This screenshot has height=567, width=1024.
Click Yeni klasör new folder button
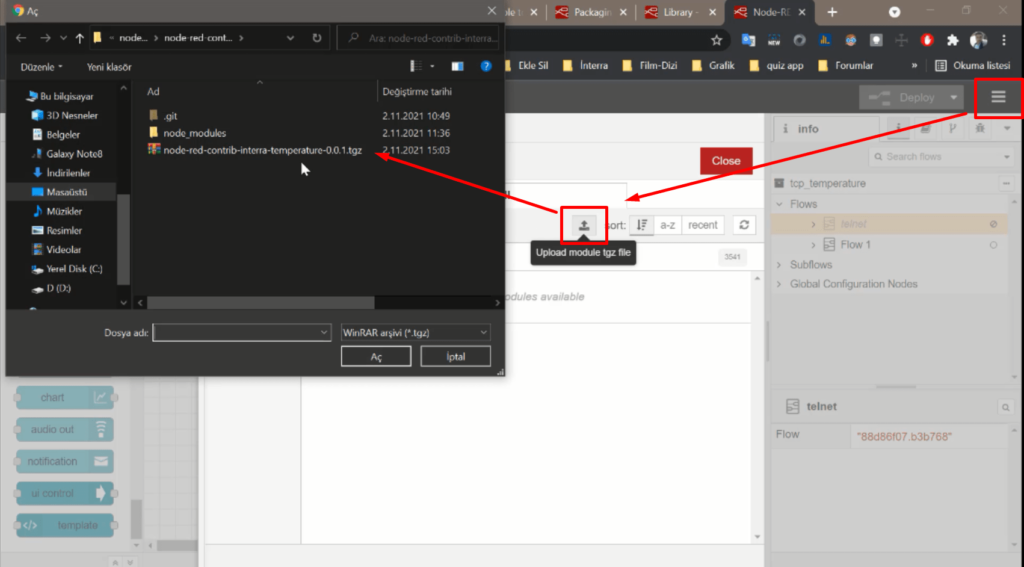109,67
